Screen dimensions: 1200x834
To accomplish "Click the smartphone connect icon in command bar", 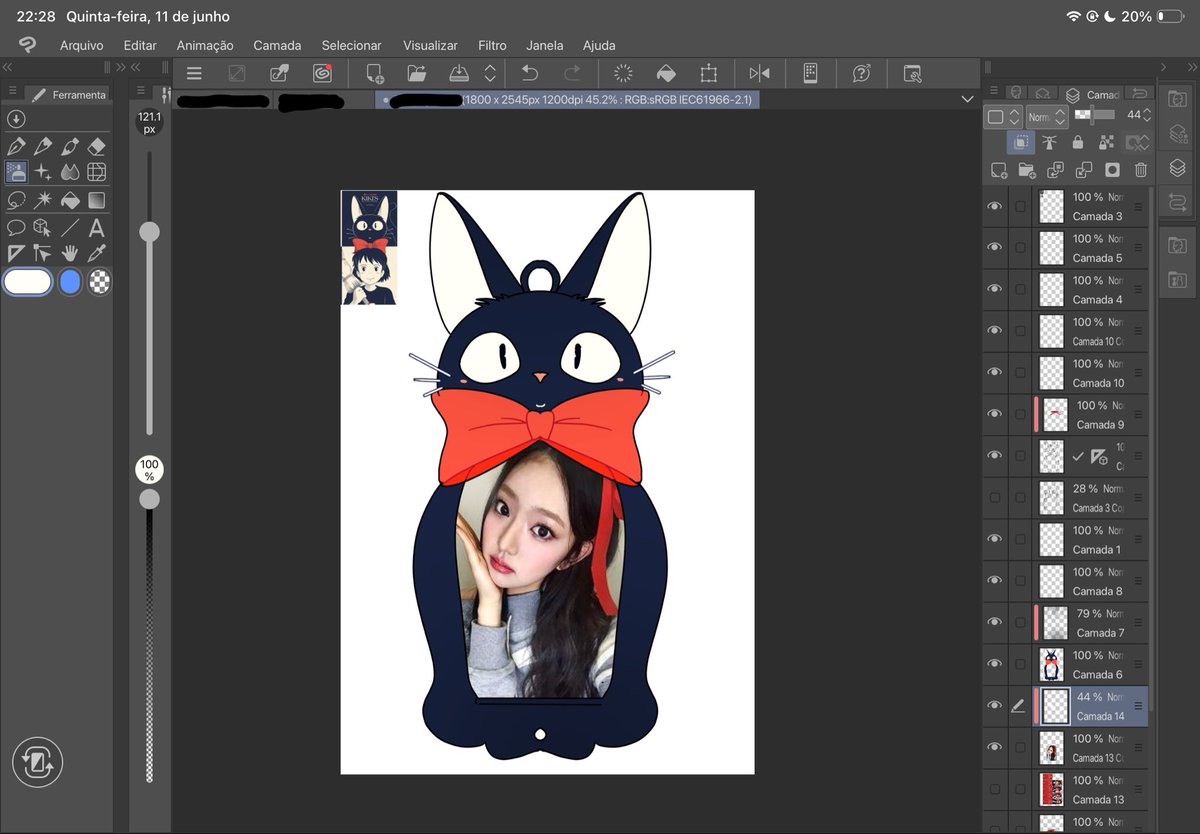I will click(x=811, y=73).
